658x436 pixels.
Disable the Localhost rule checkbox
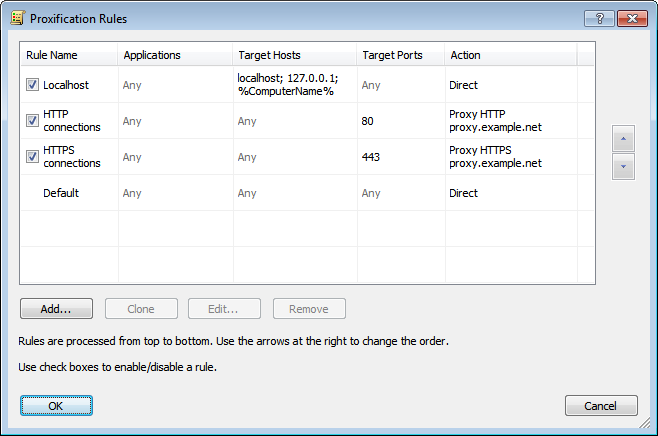[32, 85]
